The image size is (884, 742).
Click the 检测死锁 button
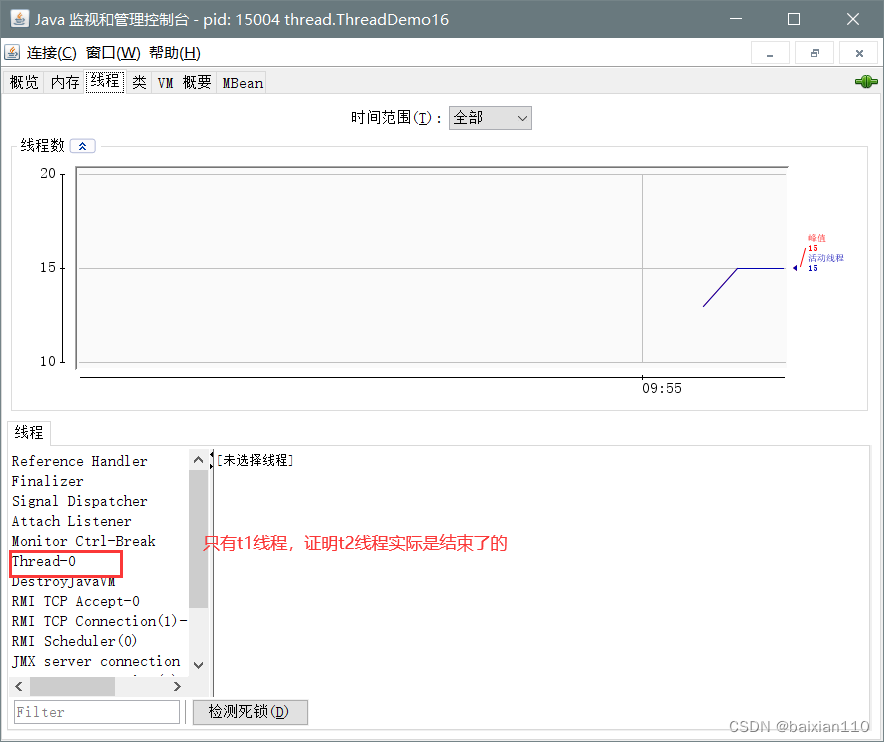tap(250, 712)
